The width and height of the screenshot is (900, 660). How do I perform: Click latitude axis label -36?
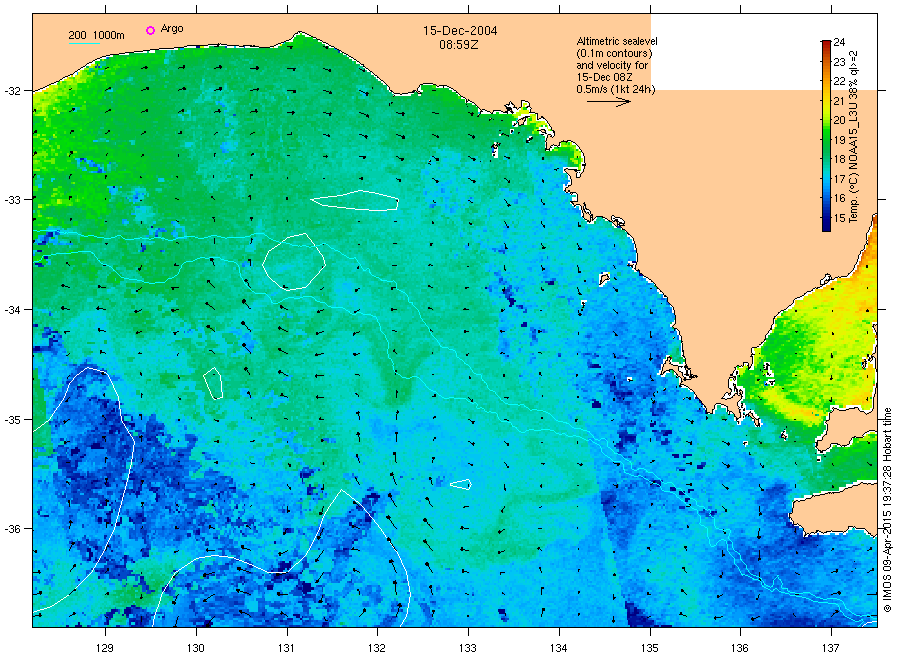coord(12,529)
